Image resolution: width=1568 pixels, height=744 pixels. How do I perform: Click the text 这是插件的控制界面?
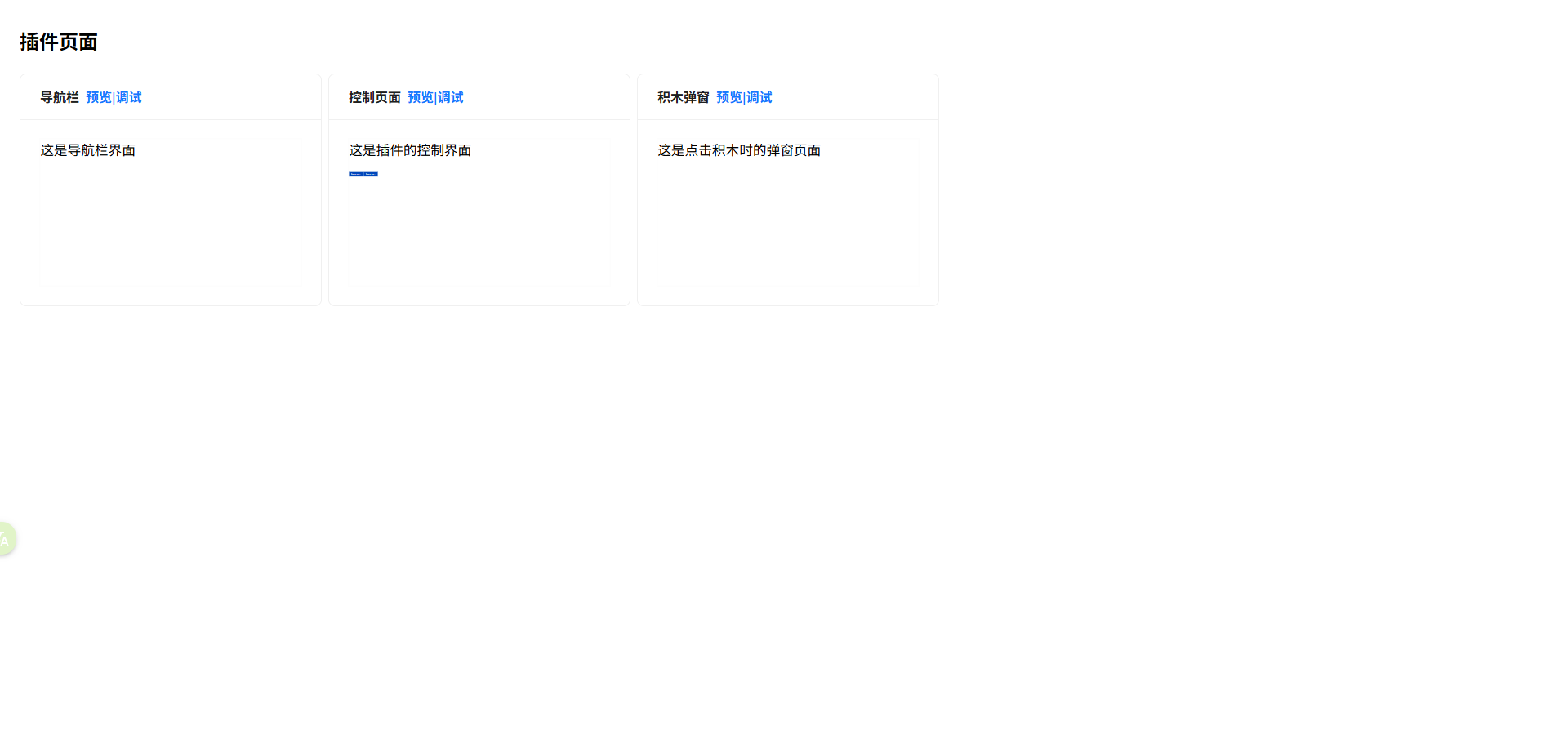409,150
